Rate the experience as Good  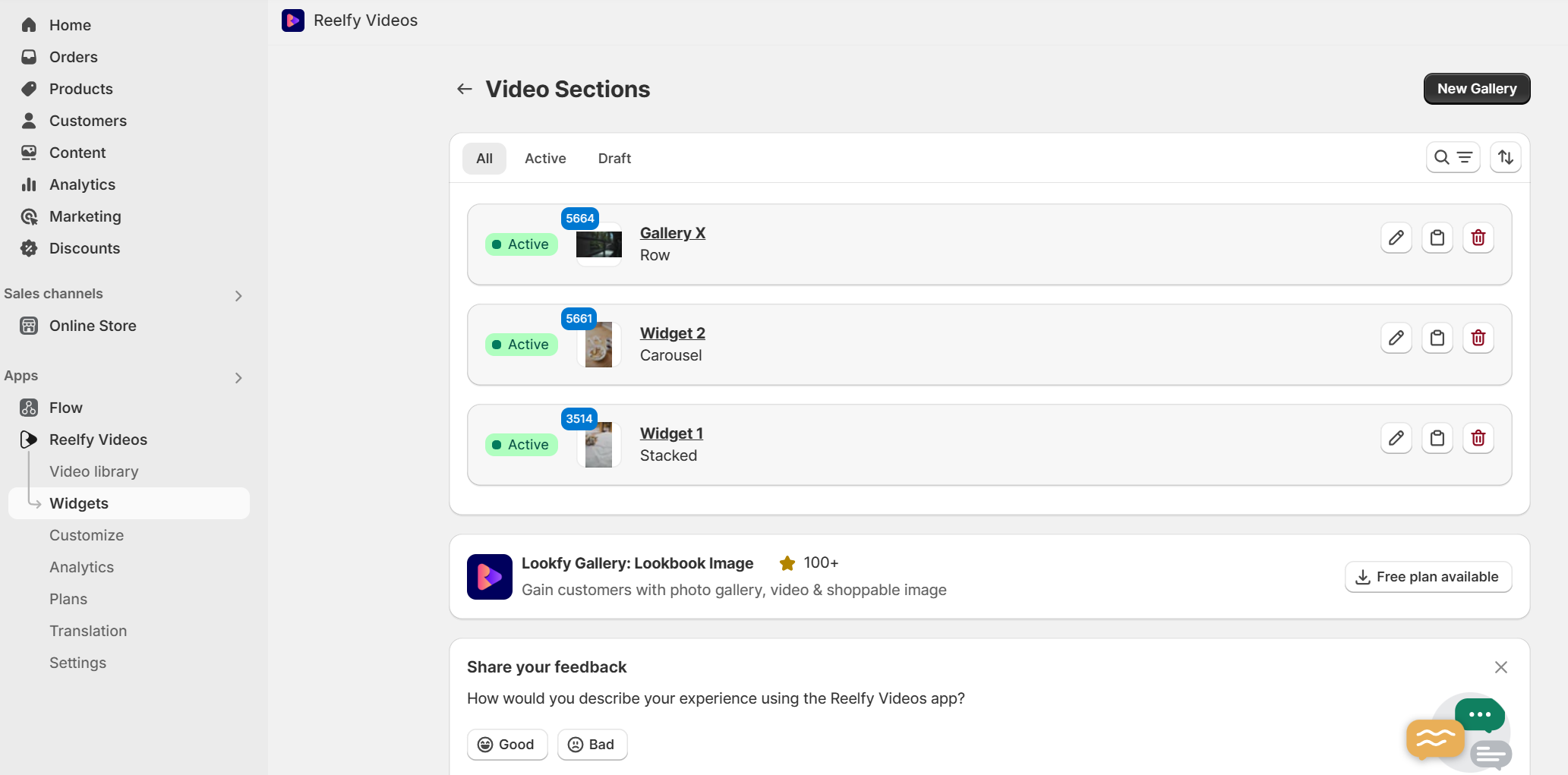[x=506, y=745]
